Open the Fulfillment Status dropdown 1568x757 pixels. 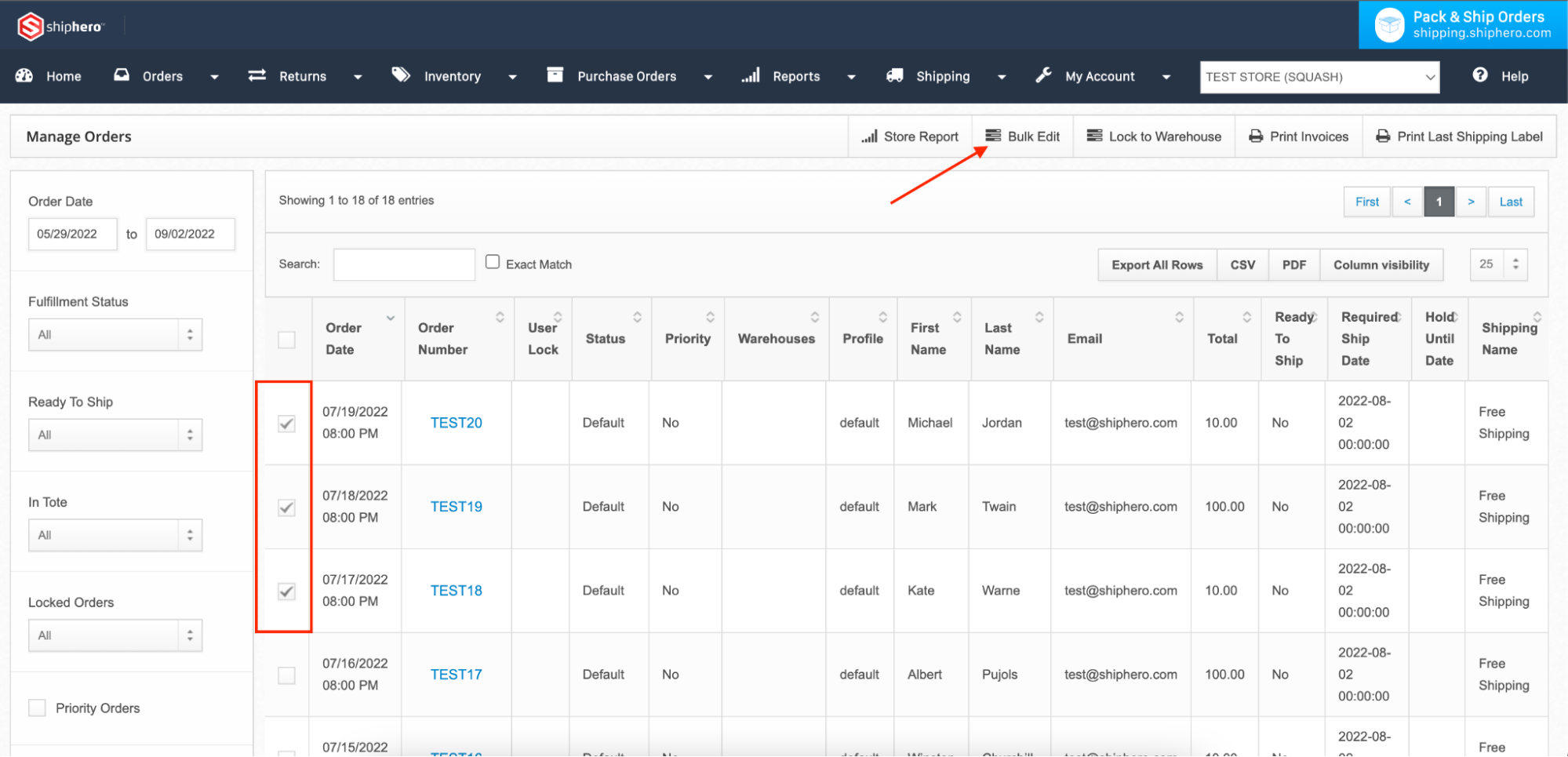click(x=115, y=334)
